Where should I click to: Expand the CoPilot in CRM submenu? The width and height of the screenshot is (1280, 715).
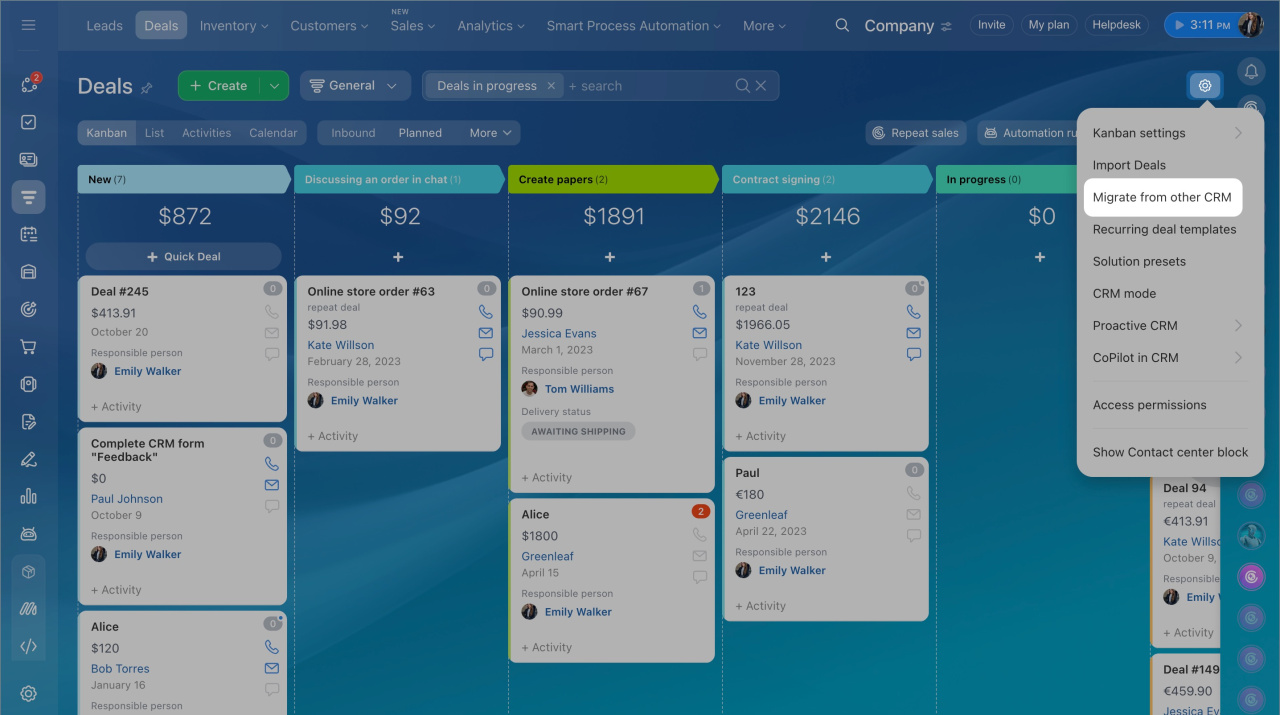[1237, 357]
